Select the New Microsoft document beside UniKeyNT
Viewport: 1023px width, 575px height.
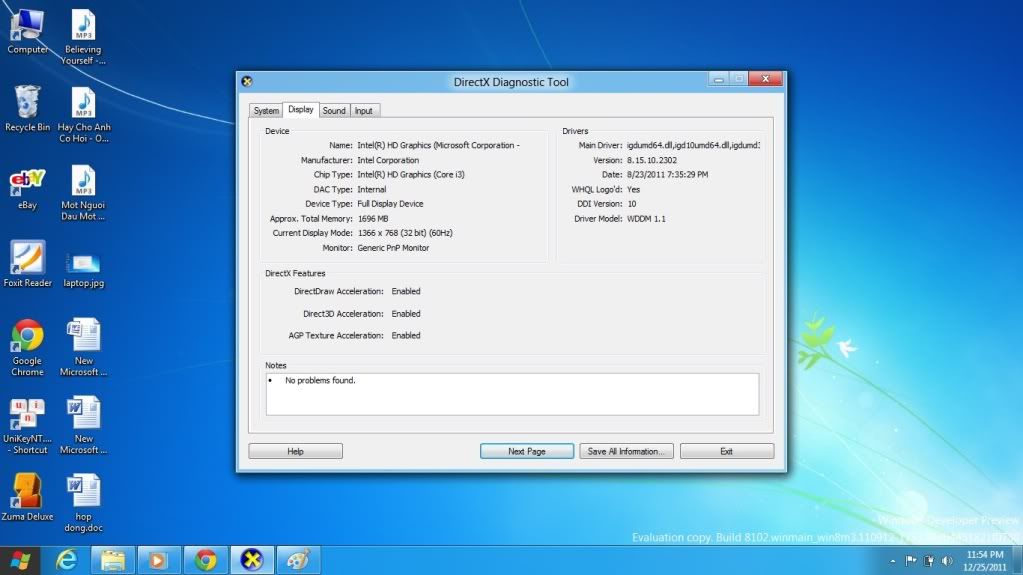coord(84,426)
